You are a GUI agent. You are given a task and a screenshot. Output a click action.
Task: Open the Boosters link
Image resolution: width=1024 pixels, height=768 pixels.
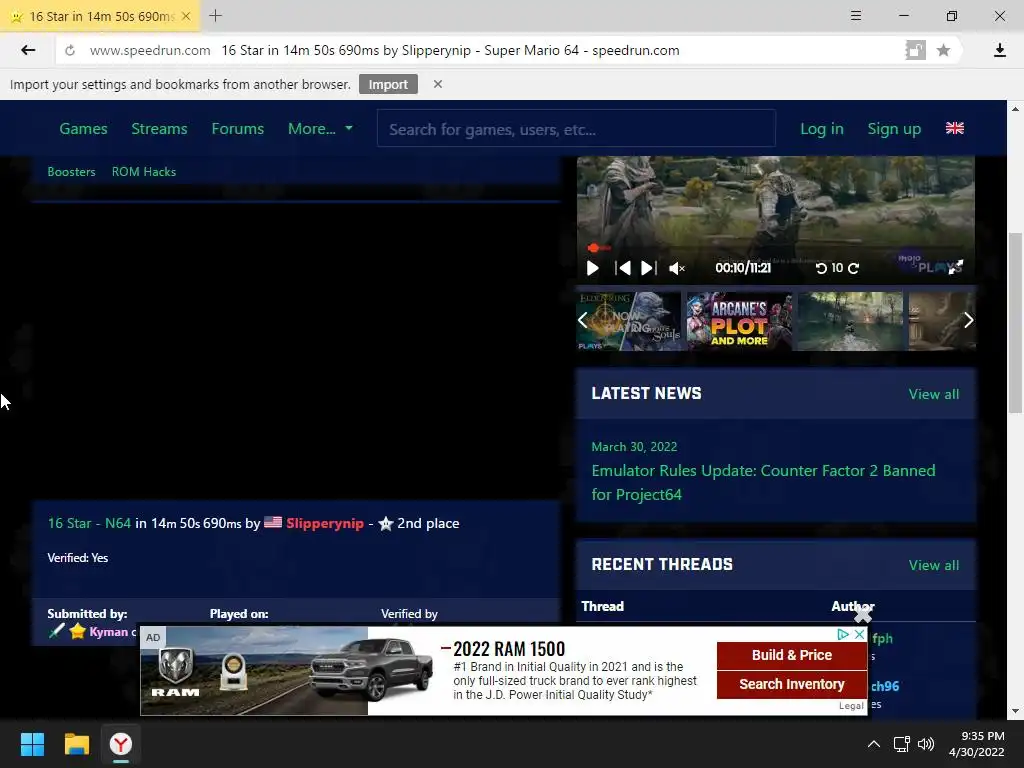[x=71, y=172]
